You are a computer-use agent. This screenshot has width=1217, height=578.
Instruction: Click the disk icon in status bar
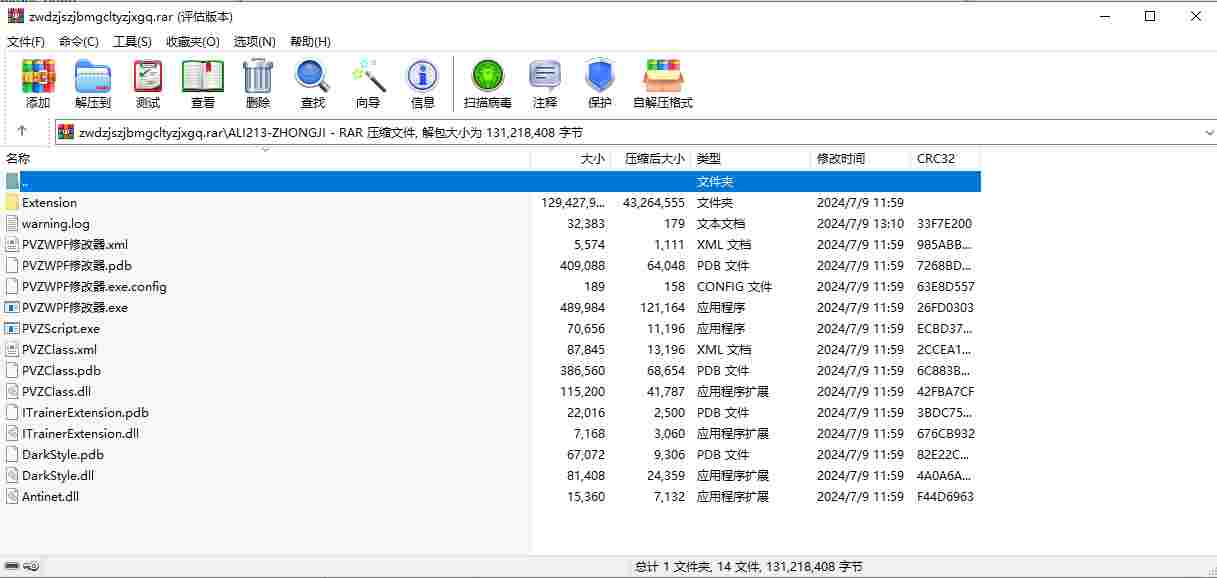(11, 566)
